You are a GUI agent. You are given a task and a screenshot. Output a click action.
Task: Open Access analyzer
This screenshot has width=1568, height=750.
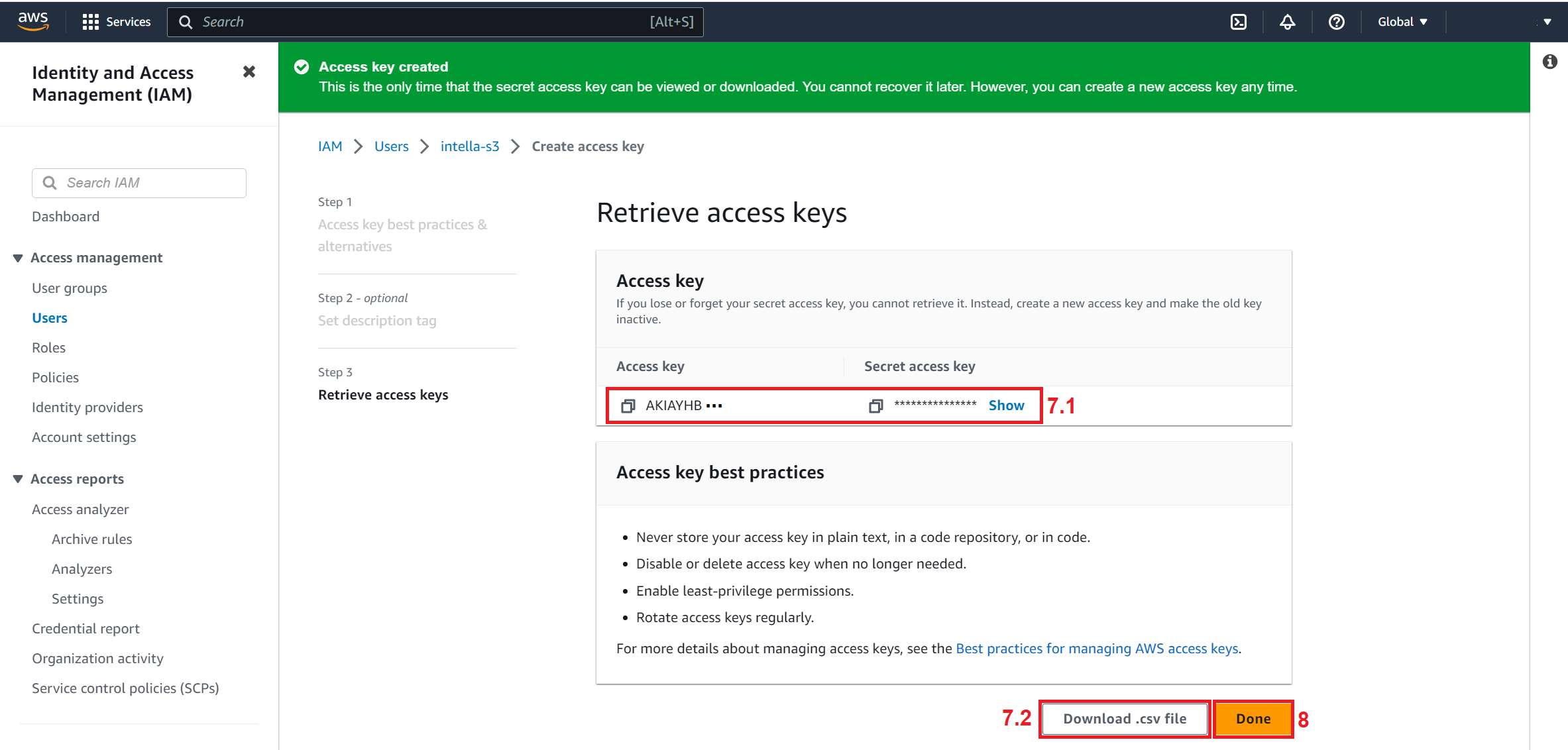point(80,509)
